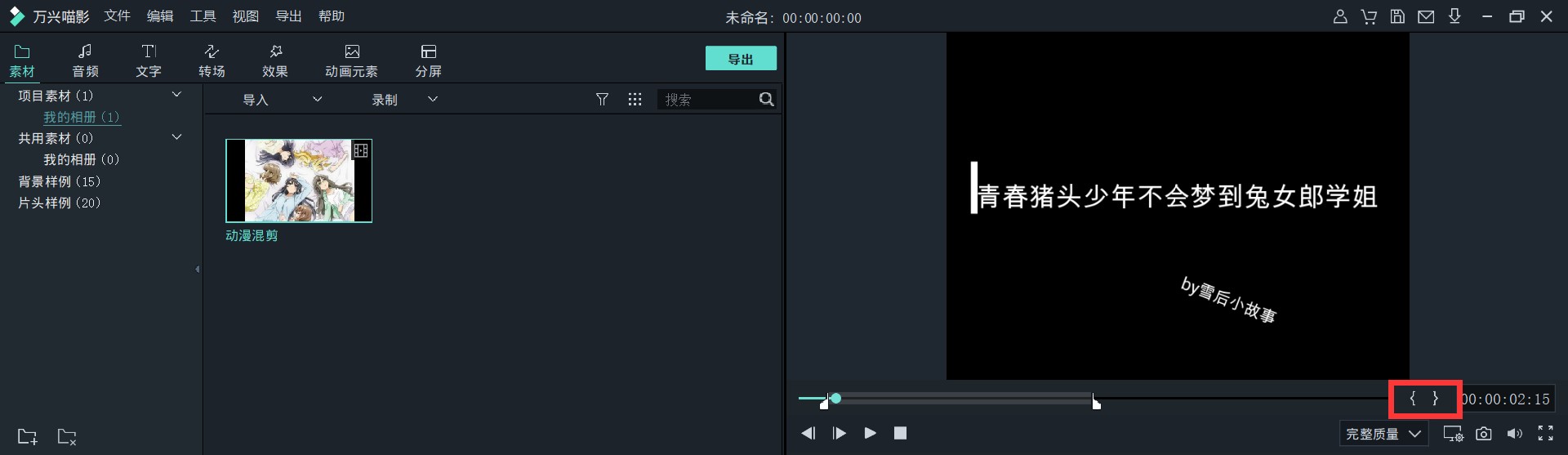Enter fullscreen preview mode
The height and width of the screenshot is (455, 1568).
[1546, 434]
